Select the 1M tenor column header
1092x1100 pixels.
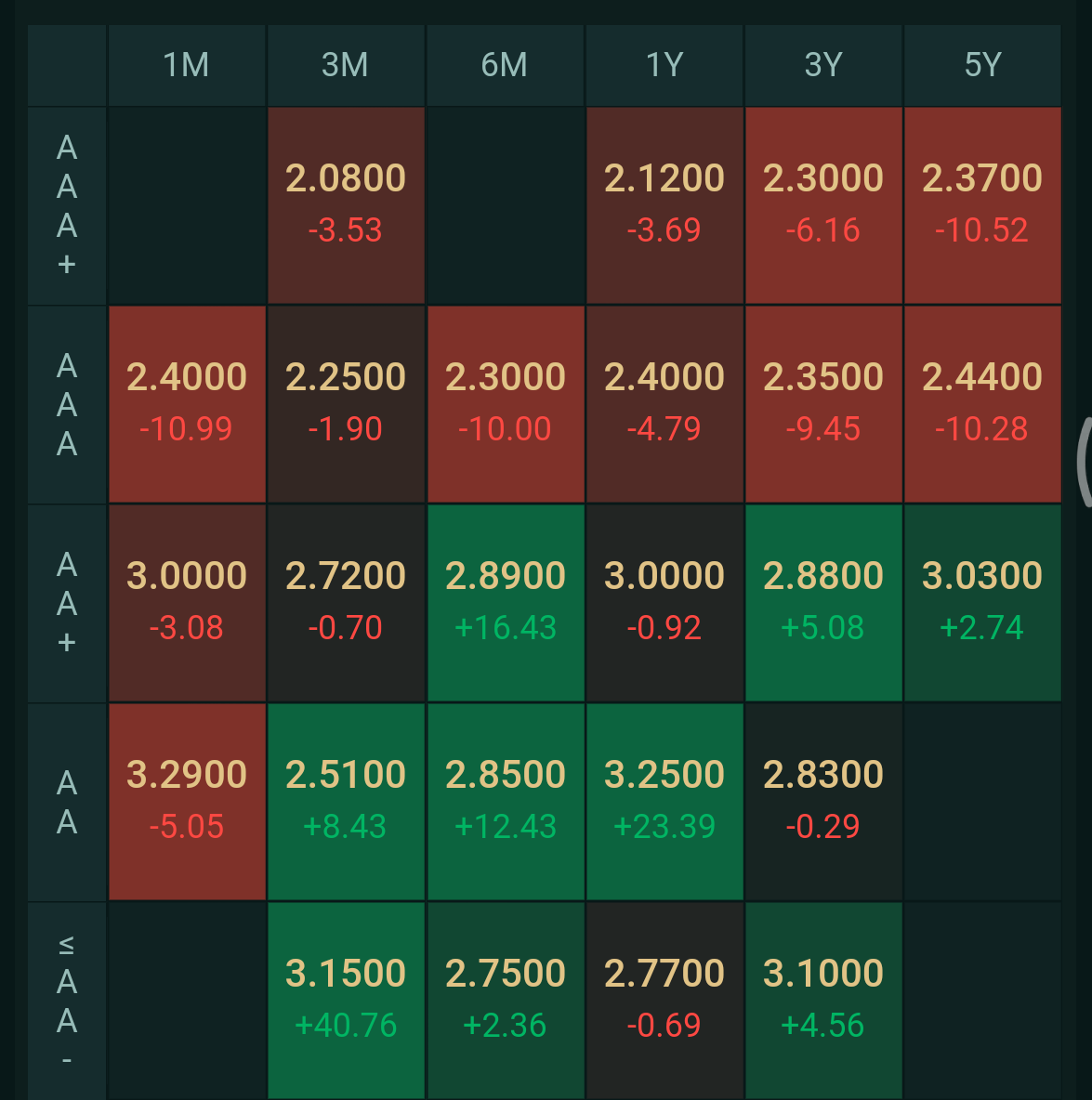pos(186,65)
